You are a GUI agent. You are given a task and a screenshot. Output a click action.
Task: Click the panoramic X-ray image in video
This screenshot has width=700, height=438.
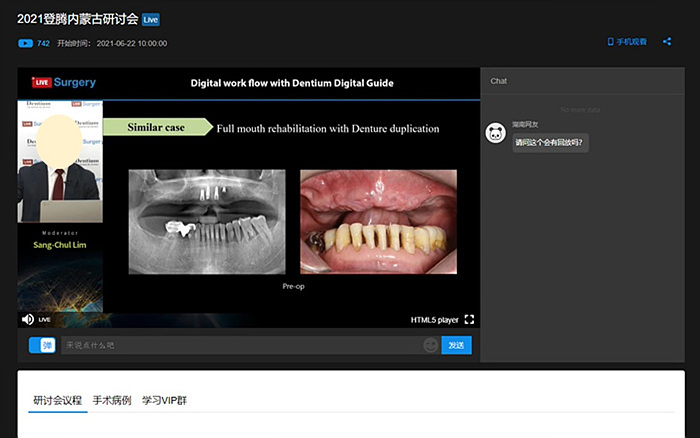tap(207, 221)
